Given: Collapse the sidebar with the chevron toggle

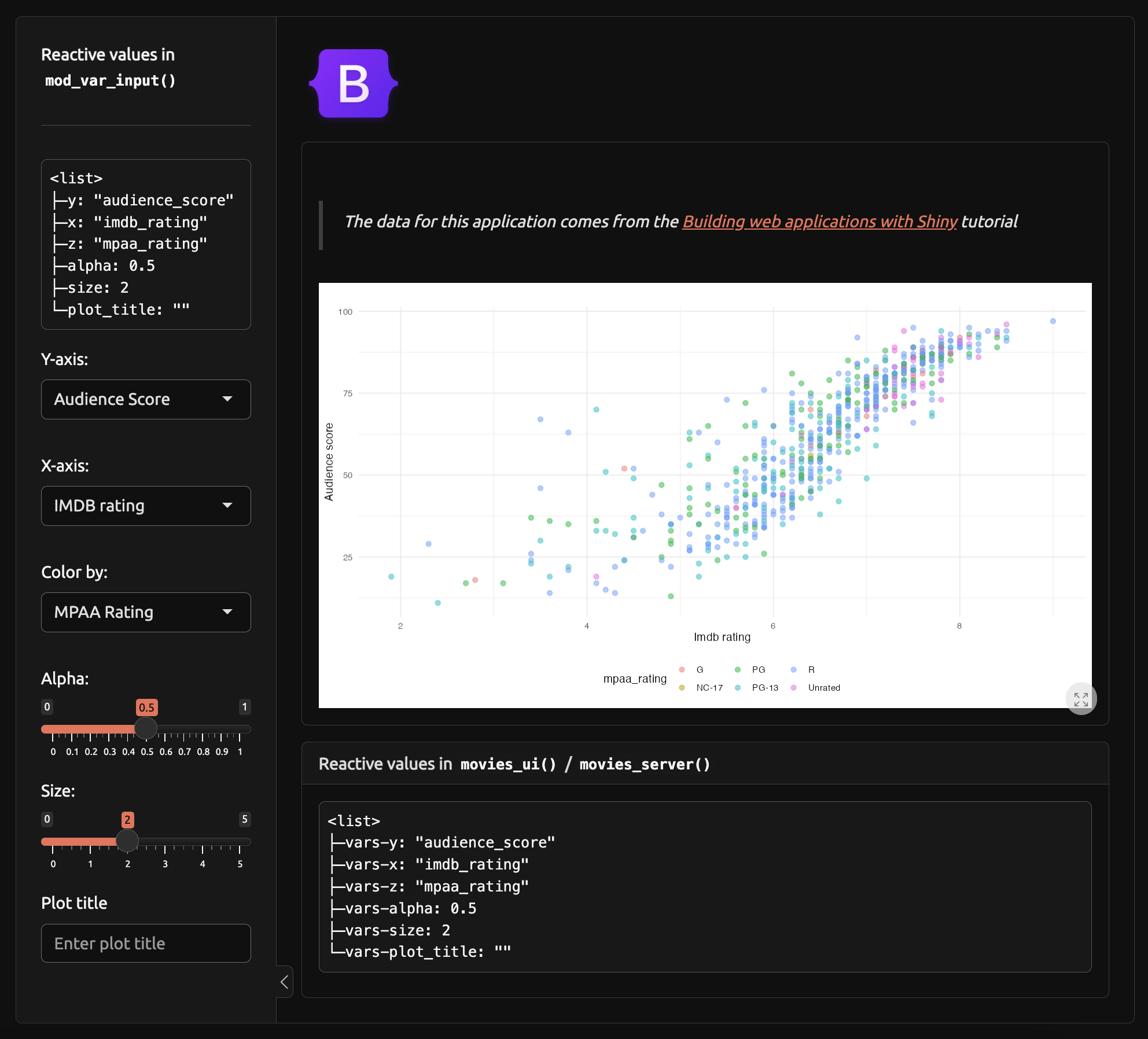Looking at the screenshot, I should coord(285,982).
